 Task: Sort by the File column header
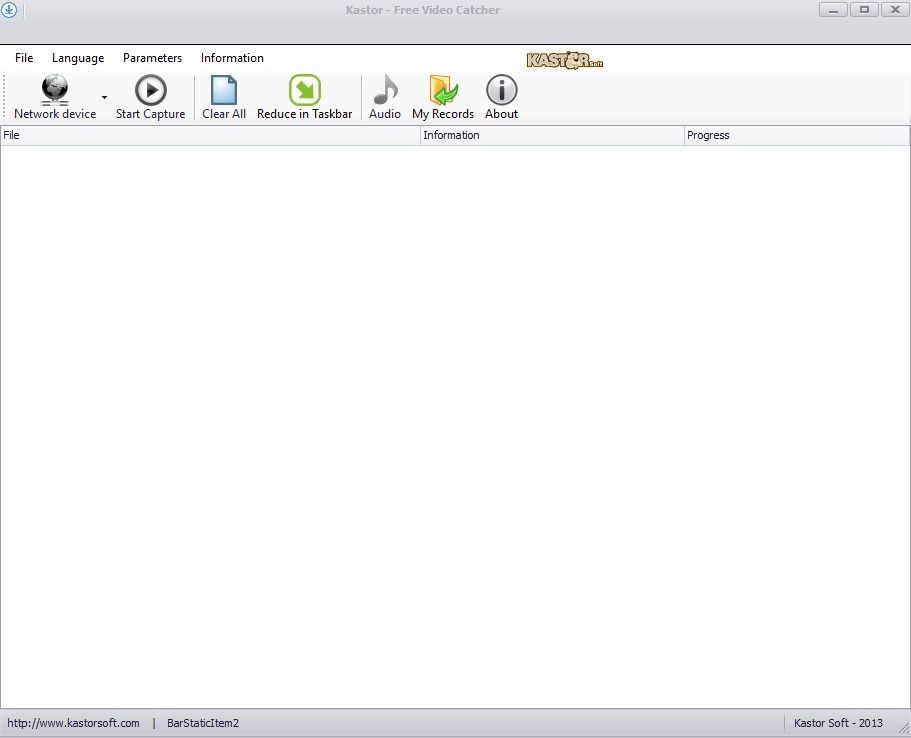pyautogui.click(x=210, y=135)
